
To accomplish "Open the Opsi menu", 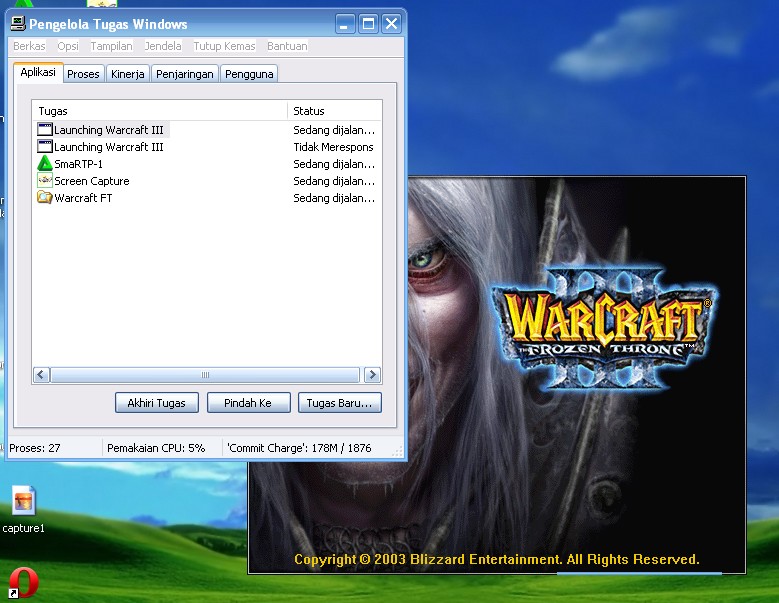I will coord(68,46).
